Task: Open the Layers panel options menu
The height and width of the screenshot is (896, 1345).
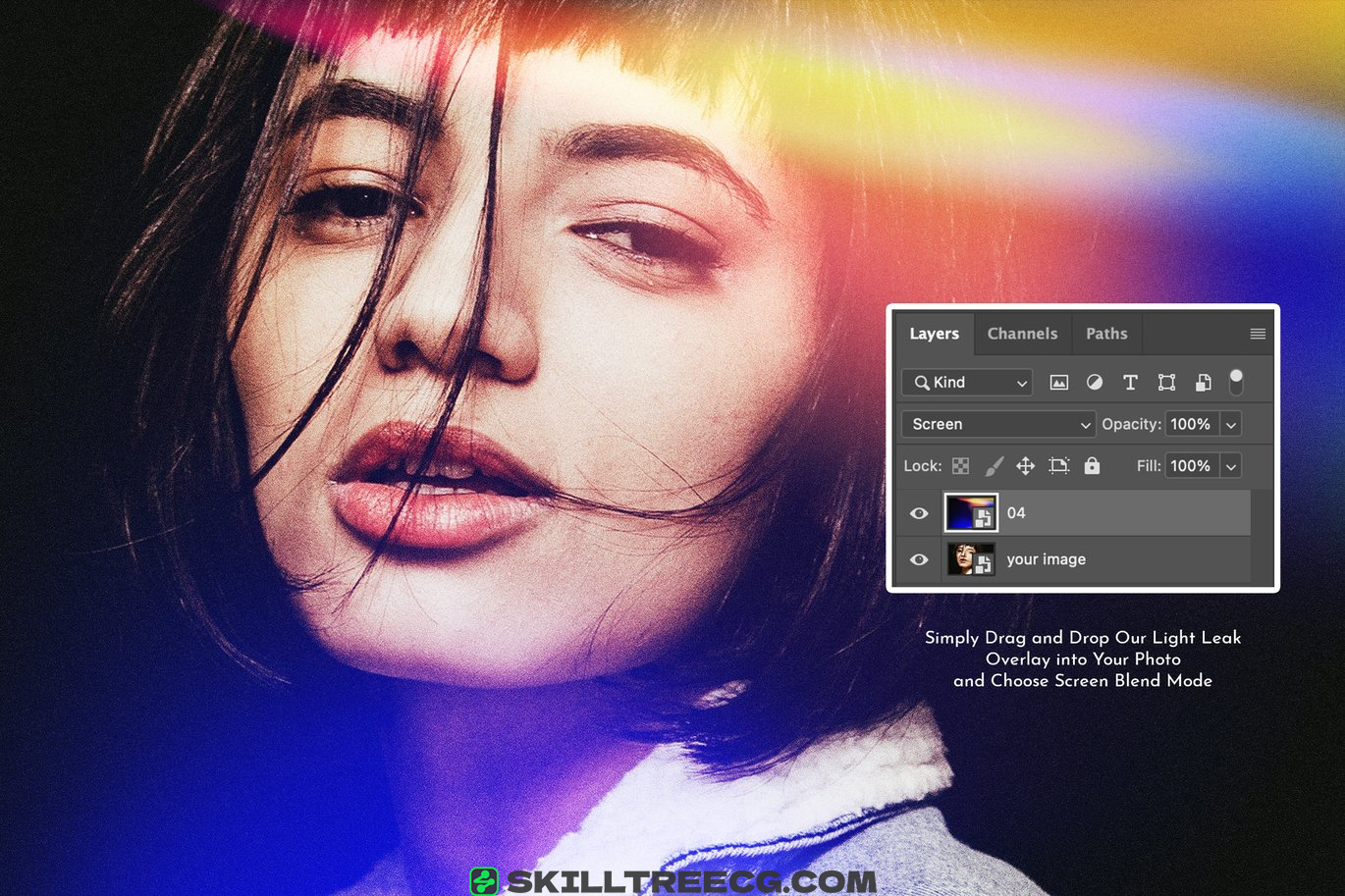Action: pyautogui.click(x=1257, y=334)
